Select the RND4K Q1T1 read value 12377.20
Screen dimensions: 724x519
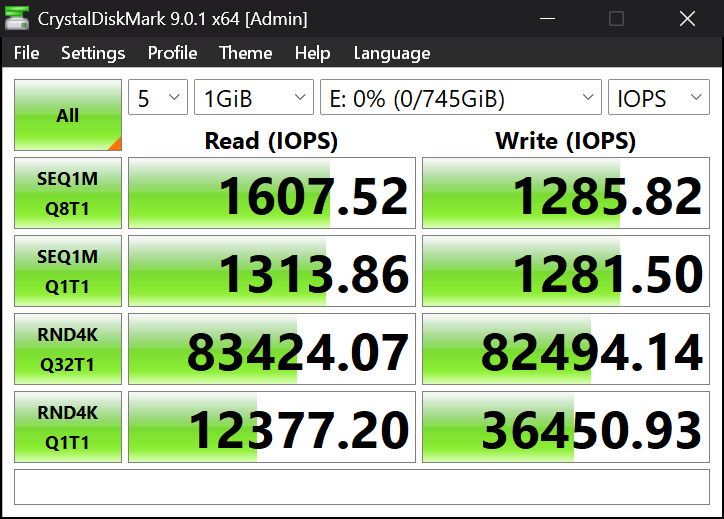[x=272, y=427]
